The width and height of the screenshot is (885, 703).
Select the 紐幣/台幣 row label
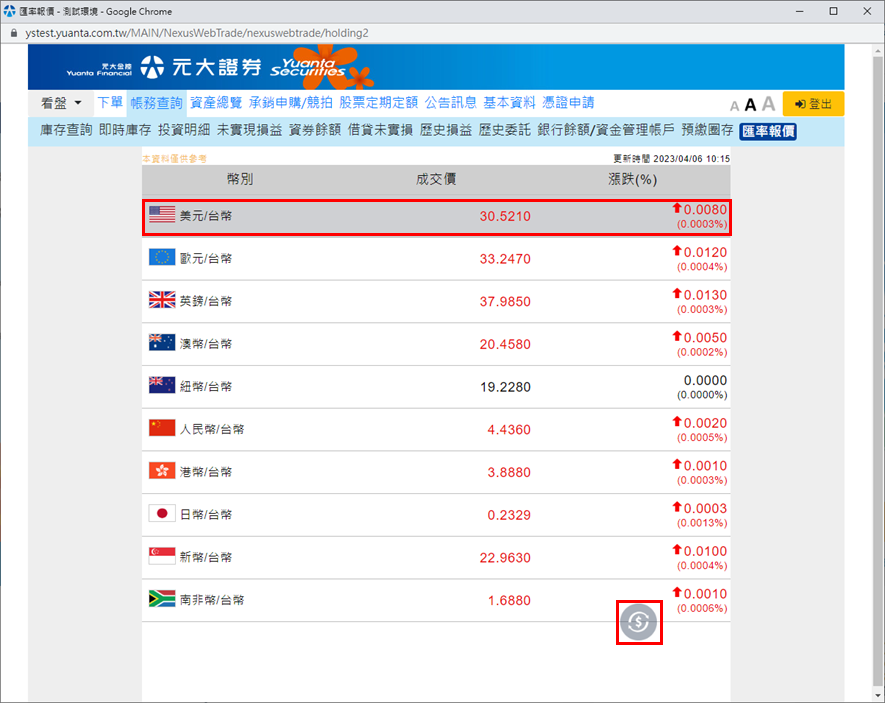point(206,386)
